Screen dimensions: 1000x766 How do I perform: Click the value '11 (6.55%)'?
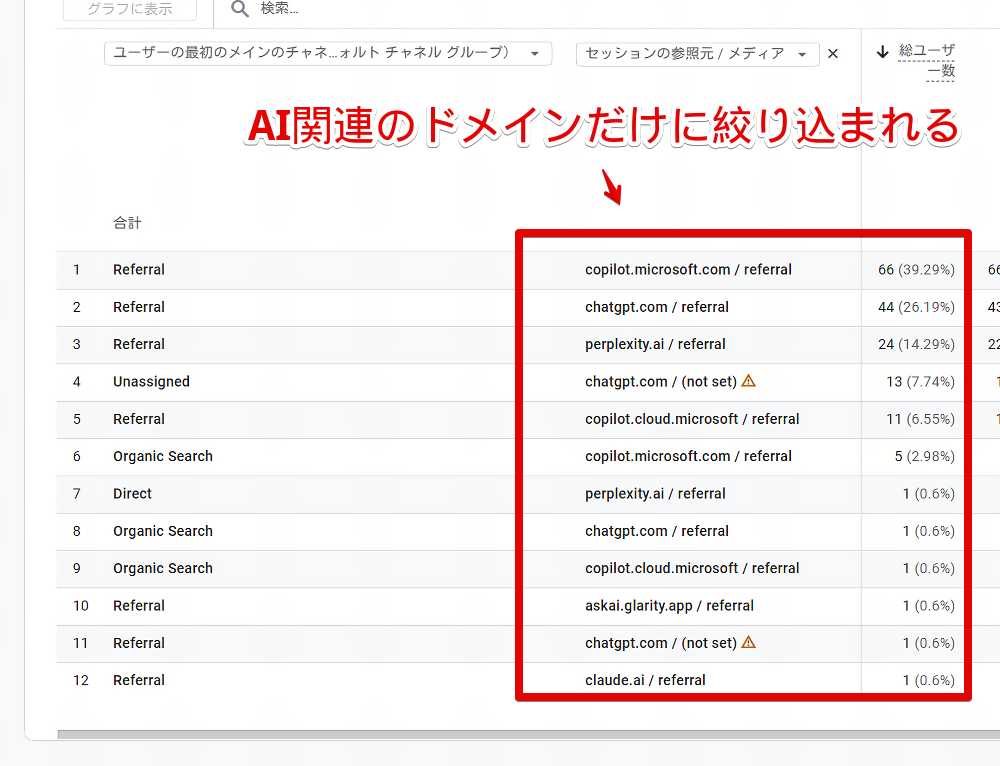(920, 419)
